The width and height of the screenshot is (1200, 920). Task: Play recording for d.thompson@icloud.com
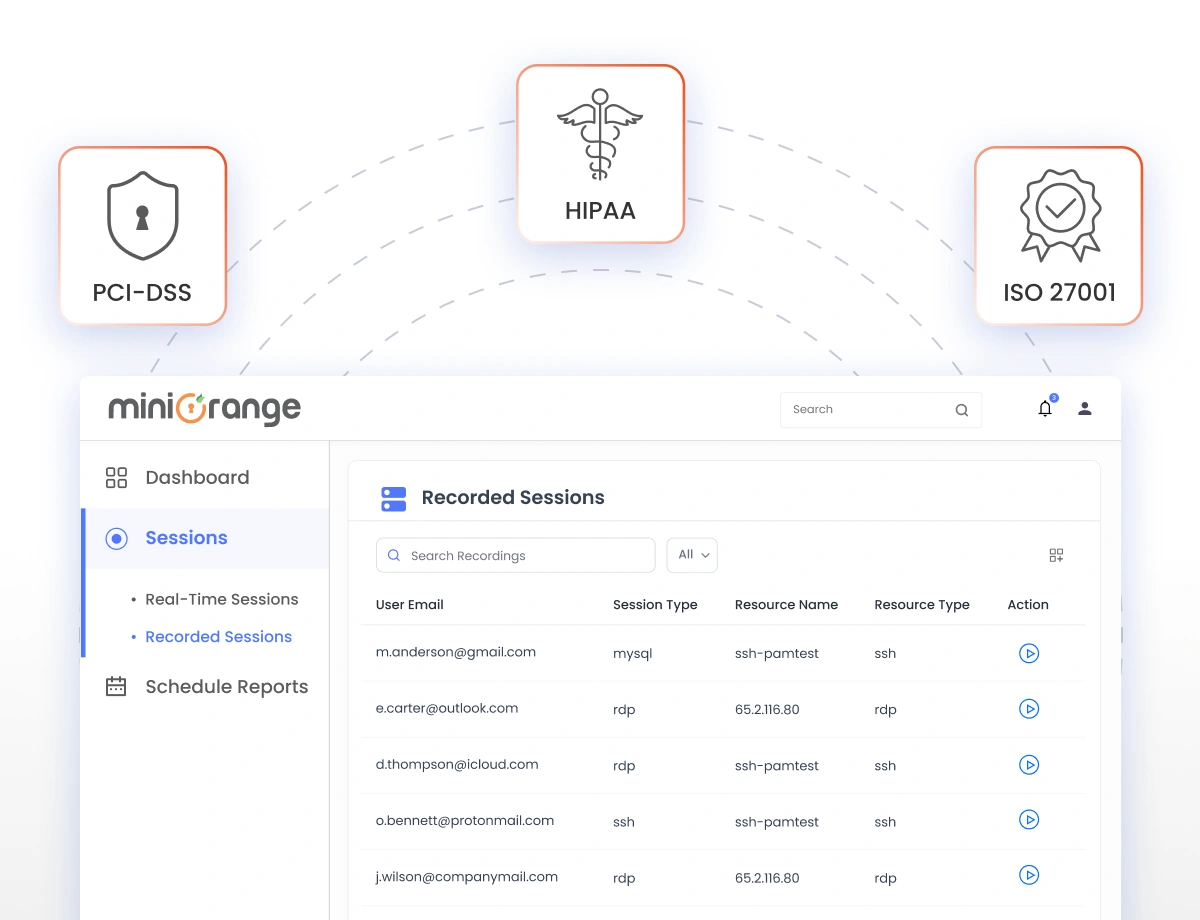click(1029, 765)
